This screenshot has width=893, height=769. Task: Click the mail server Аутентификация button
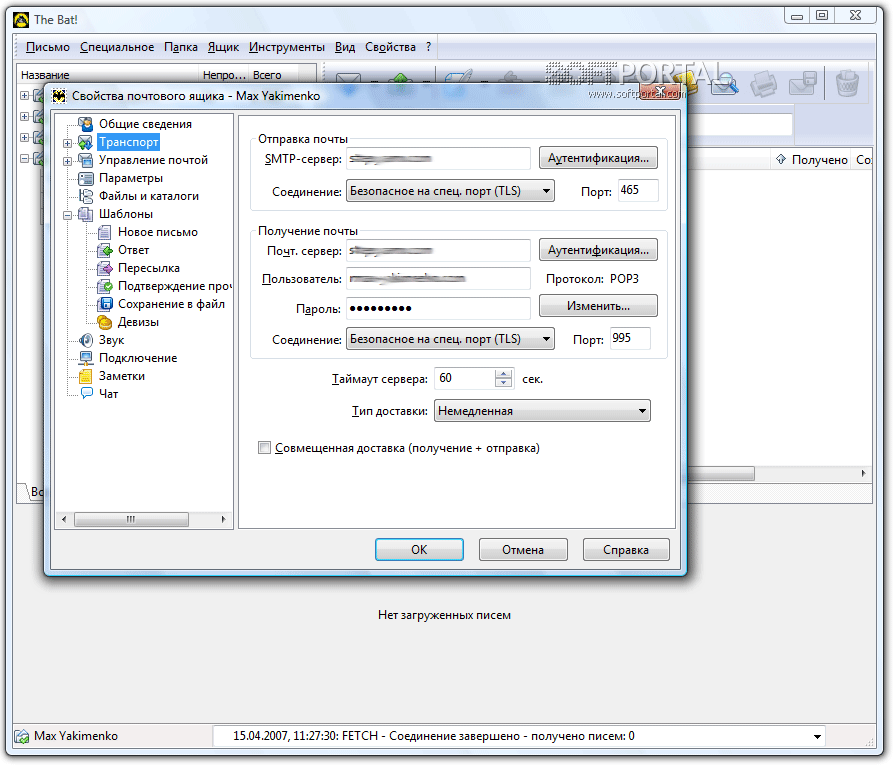pos(598,249)
